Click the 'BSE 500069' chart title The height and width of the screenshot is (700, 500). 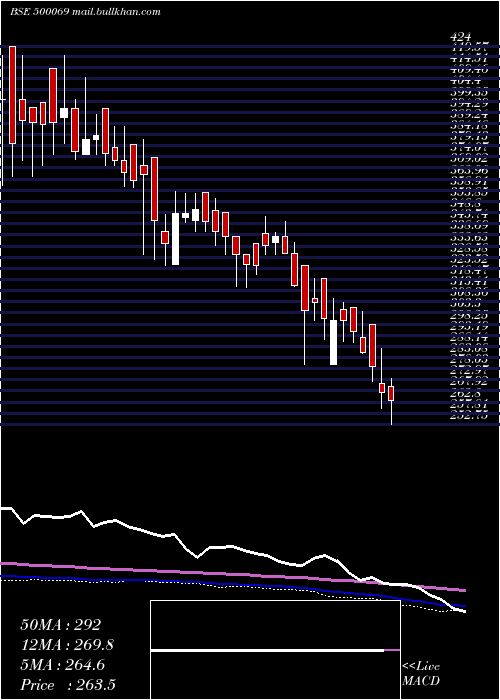39,12
